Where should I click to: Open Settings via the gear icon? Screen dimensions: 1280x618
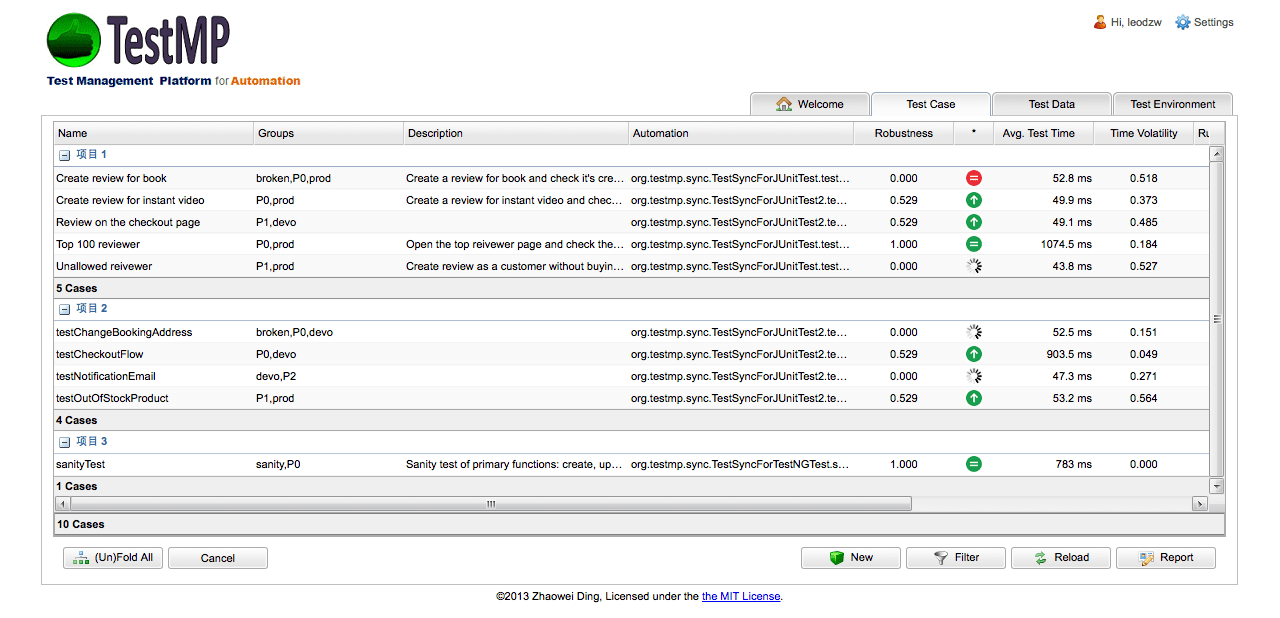tap(1183, 22)
